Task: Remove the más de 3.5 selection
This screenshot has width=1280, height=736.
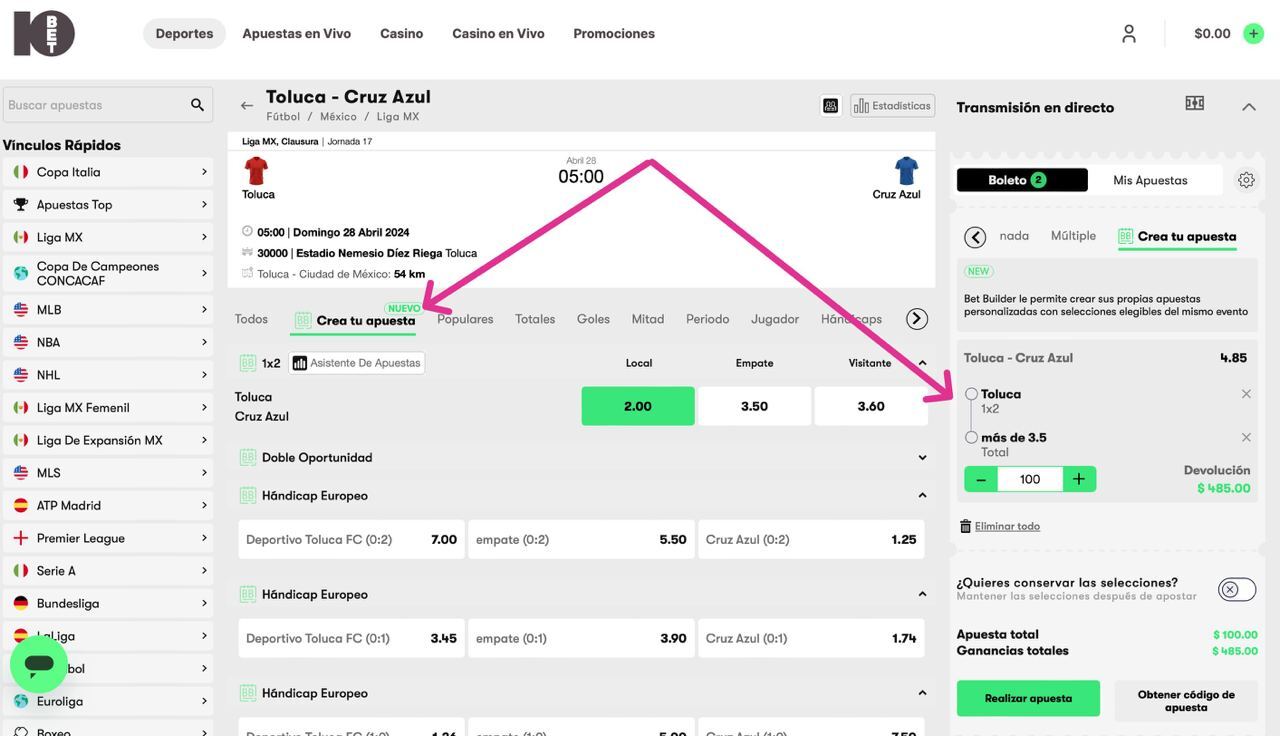Action: [1246, 437]
